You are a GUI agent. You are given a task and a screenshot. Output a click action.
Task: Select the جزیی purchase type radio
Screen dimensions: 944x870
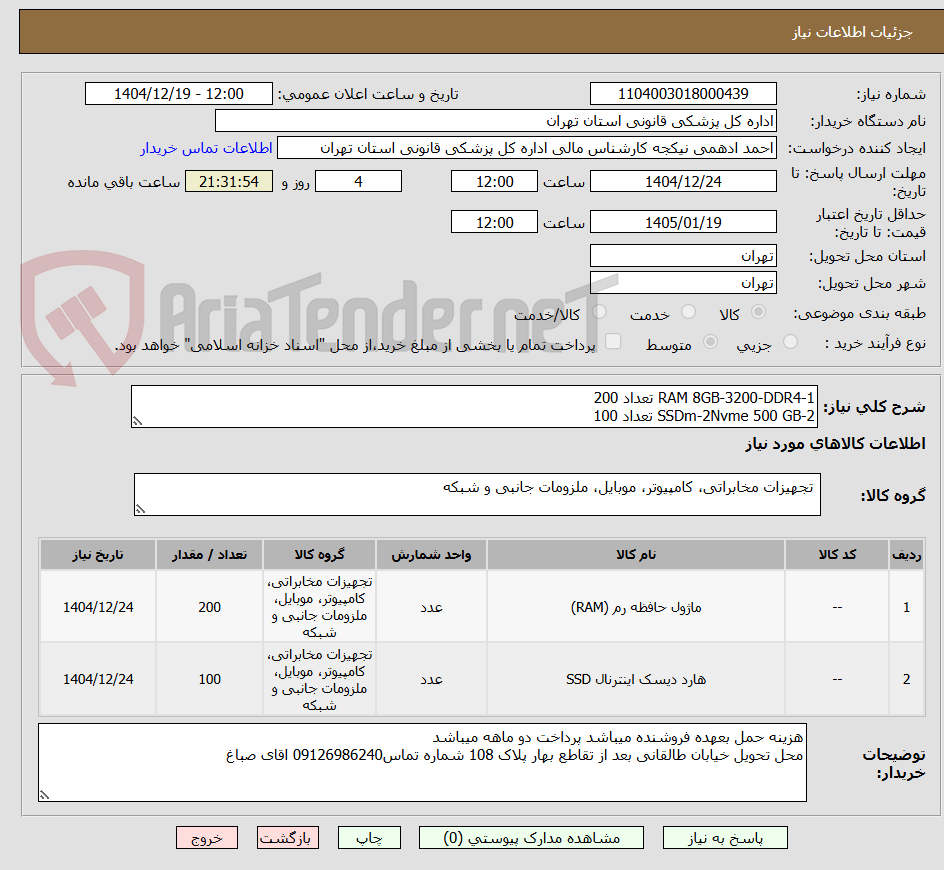pyautogui.click(x=790, y=342)
